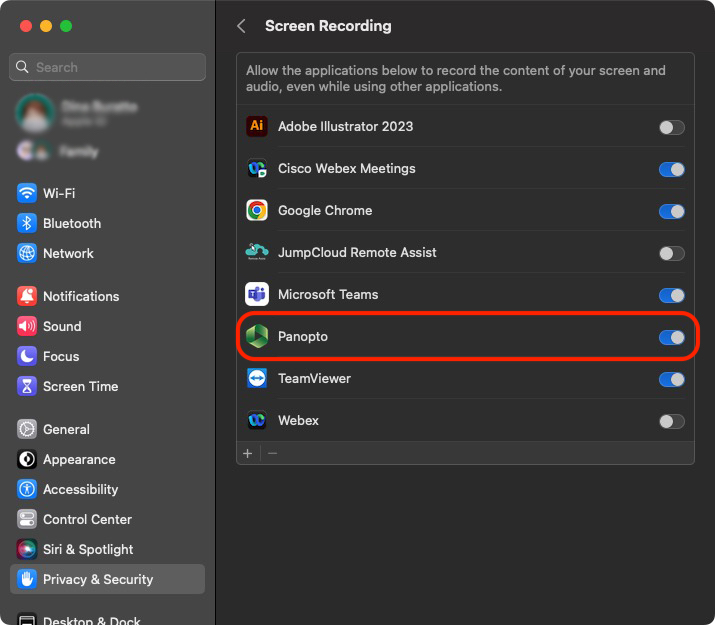Image resolution: width=715 pixels, height=625 pixels.
Task: Open Siri & Spotlight settings
Action: click(107, 549)
